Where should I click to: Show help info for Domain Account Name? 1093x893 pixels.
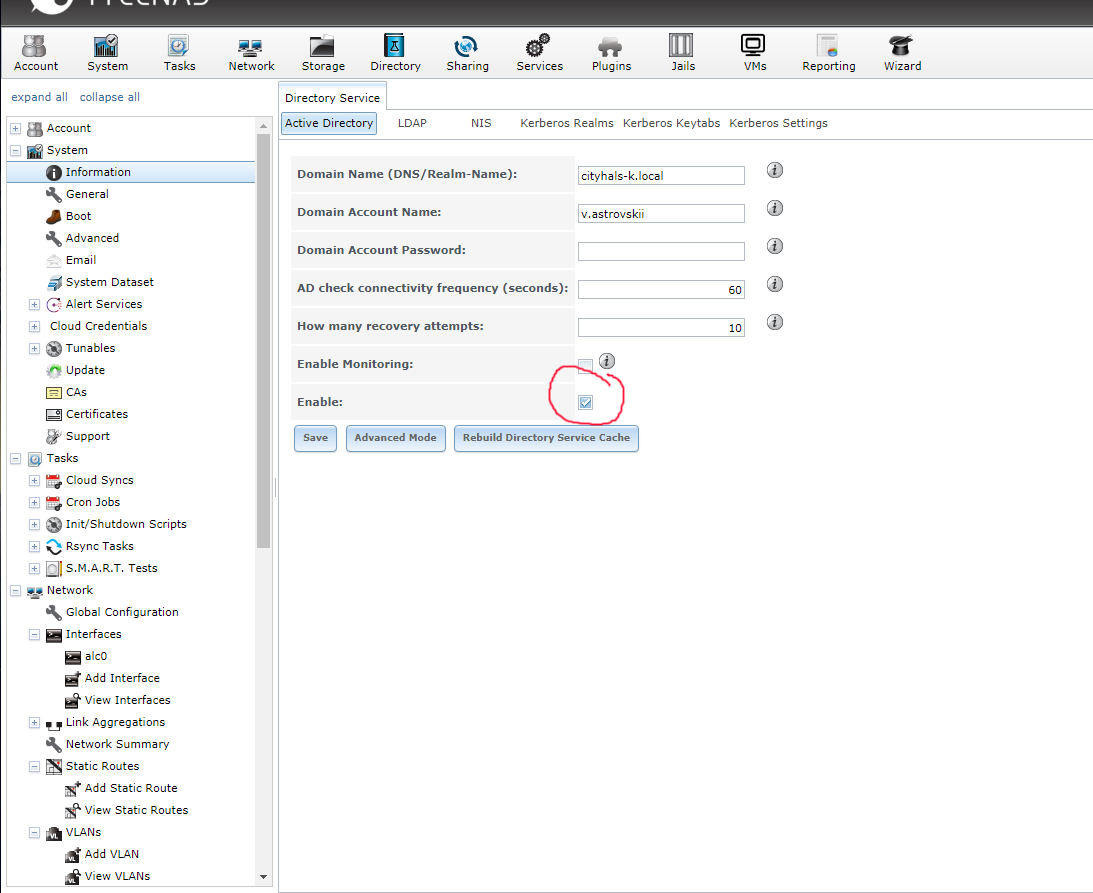pyautogui.click(x=774, y=208)
